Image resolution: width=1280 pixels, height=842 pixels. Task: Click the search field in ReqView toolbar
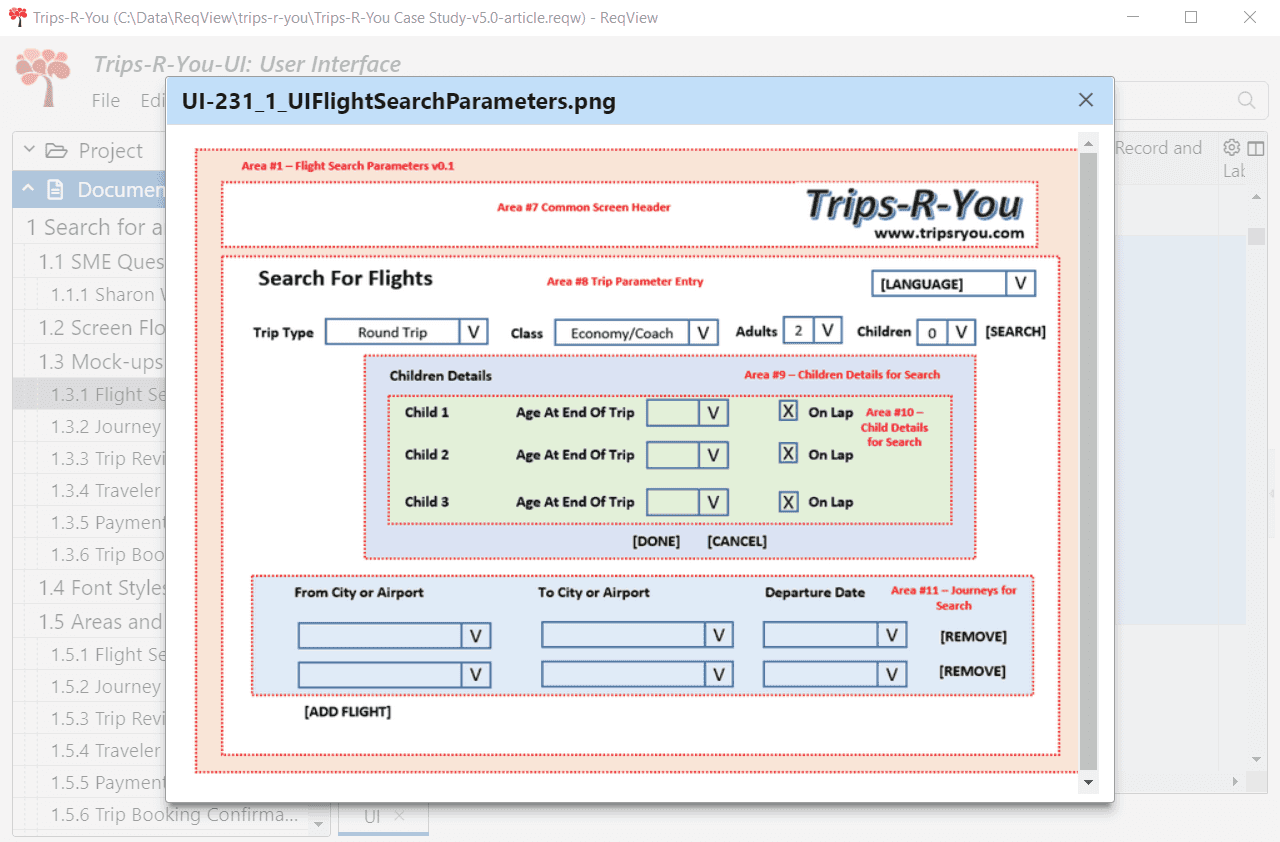1190,100
